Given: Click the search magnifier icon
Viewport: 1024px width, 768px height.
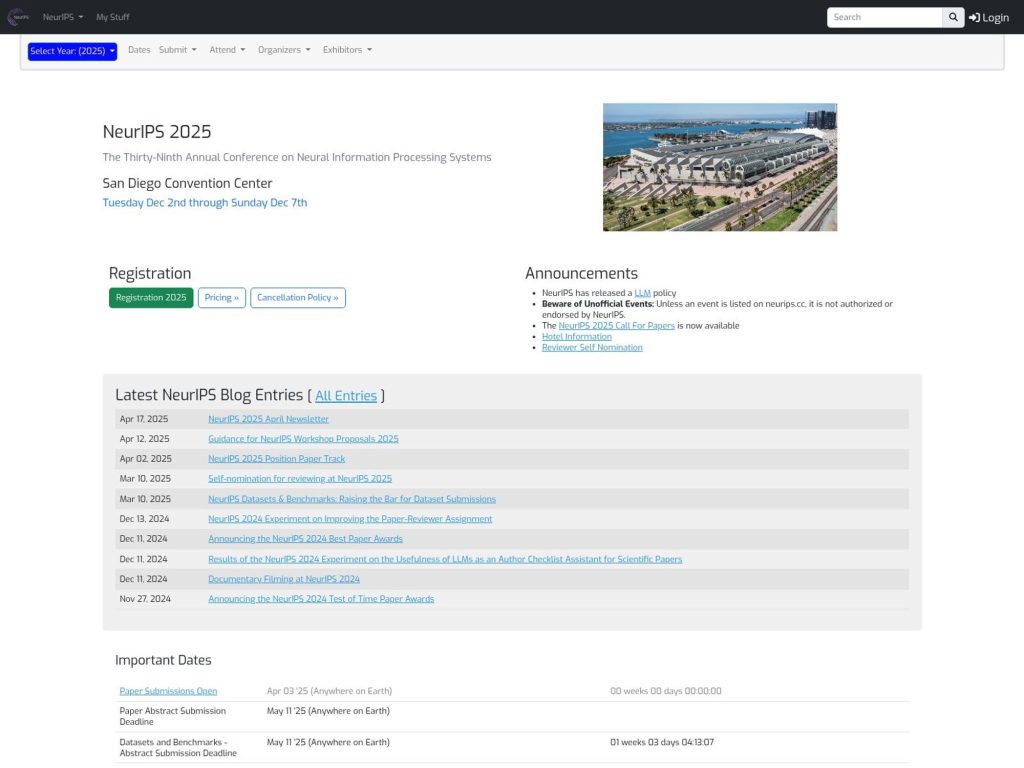Looking at the screenshot, I should 952,17.
